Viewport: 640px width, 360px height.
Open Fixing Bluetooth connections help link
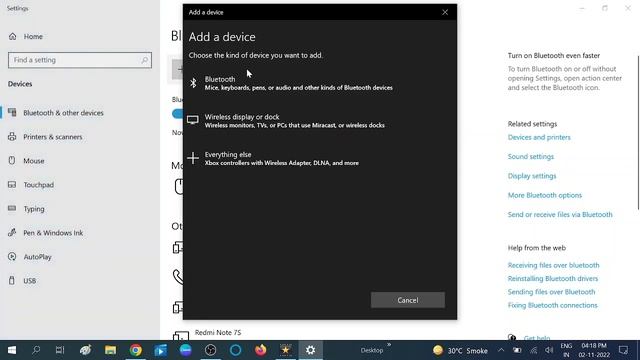tap(552, 305)
